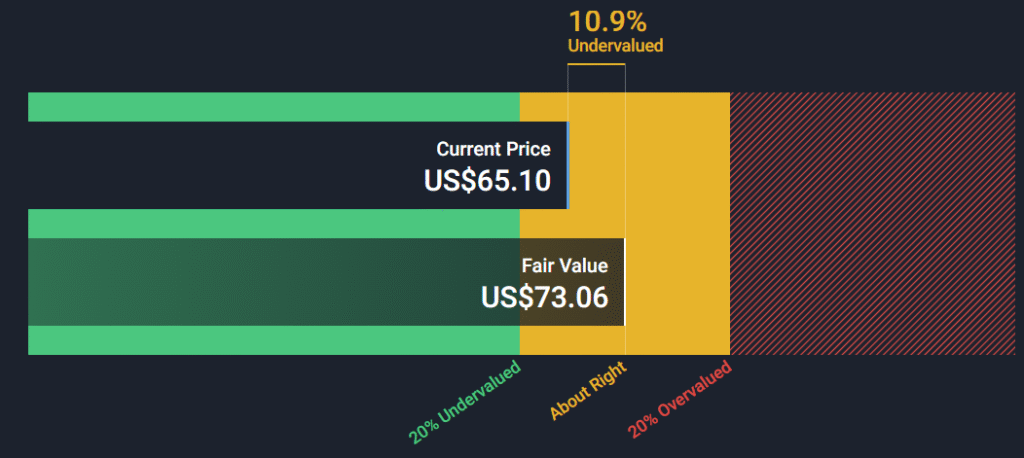Click the blue marker ending Current Price bar
The height and width of the screenshot is (458, 1024).
(x=568, y=165)
